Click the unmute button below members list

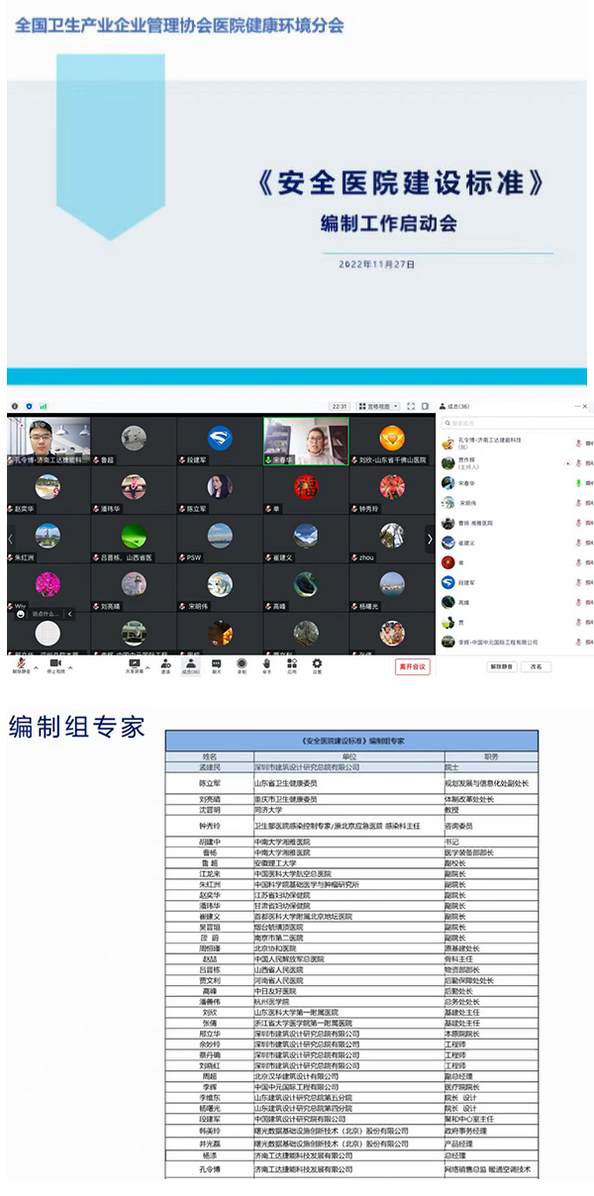pyautogui.click(x=502, y=667)
